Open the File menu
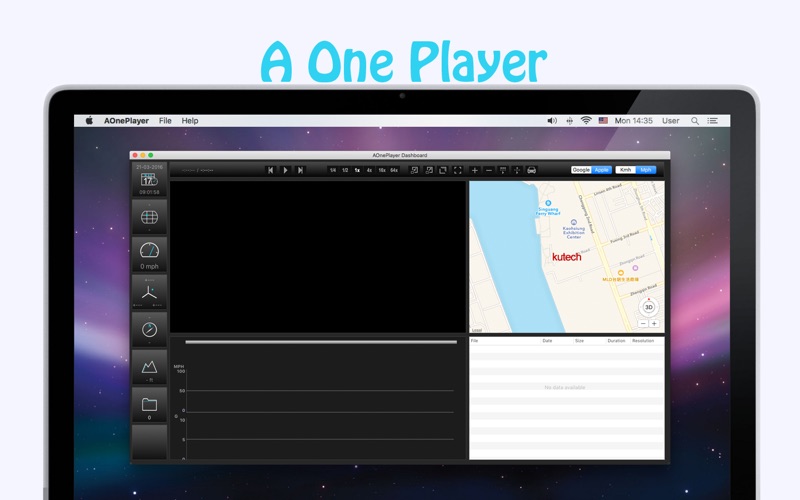Viewport: 800px width, 500px height. (165, 121)
